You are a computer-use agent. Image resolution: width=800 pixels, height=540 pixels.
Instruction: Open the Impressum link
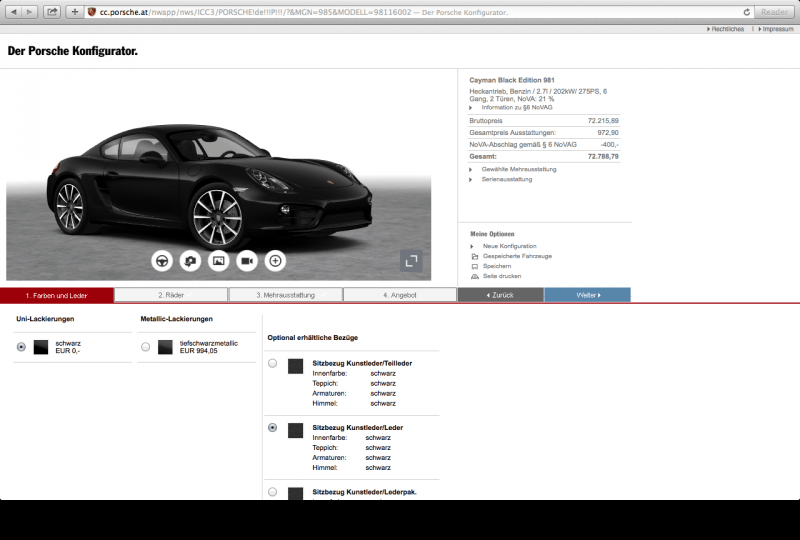coord(776,29)
